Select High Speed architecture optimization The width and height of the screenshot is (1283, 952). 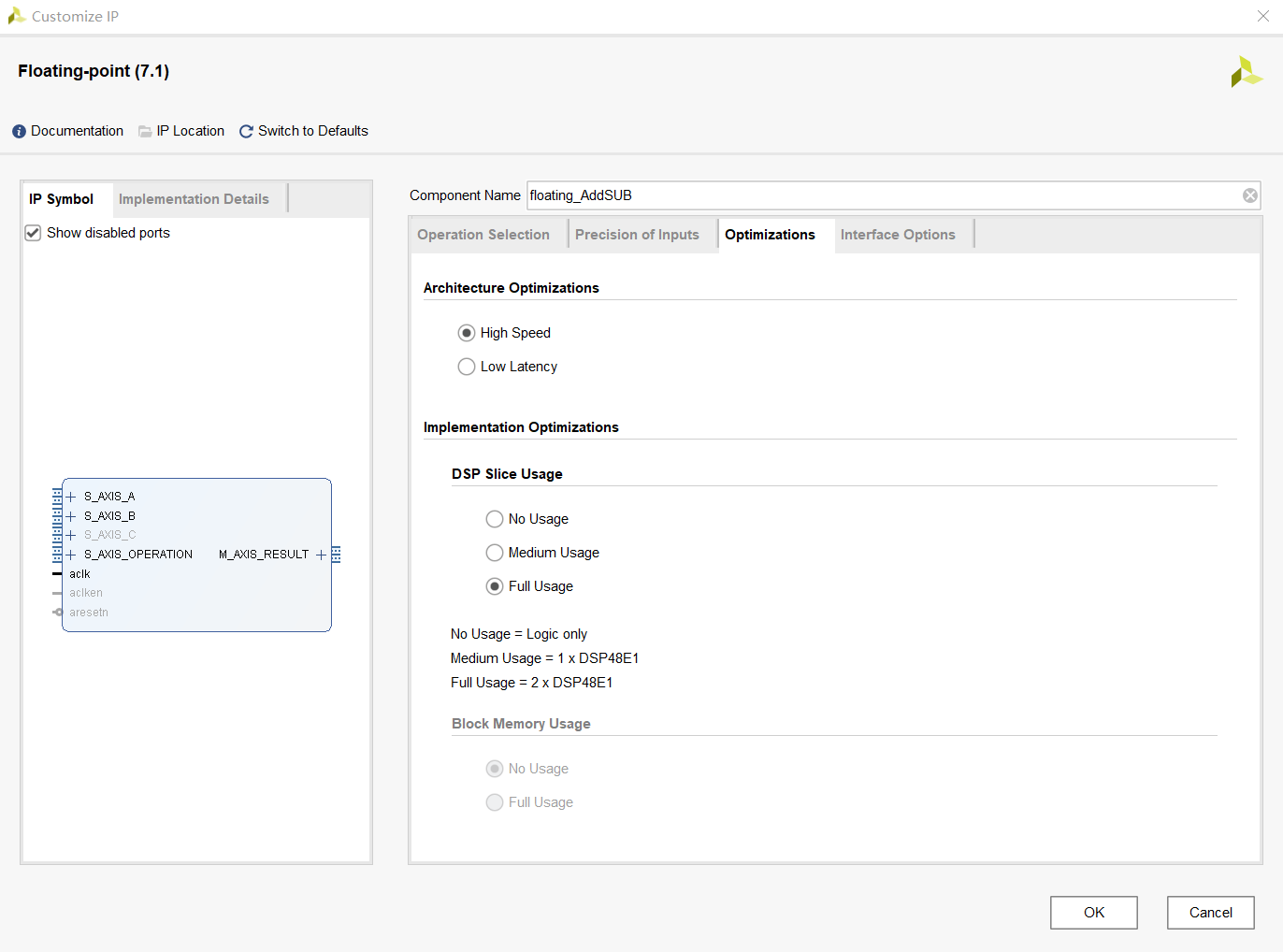tap(467, 333)
